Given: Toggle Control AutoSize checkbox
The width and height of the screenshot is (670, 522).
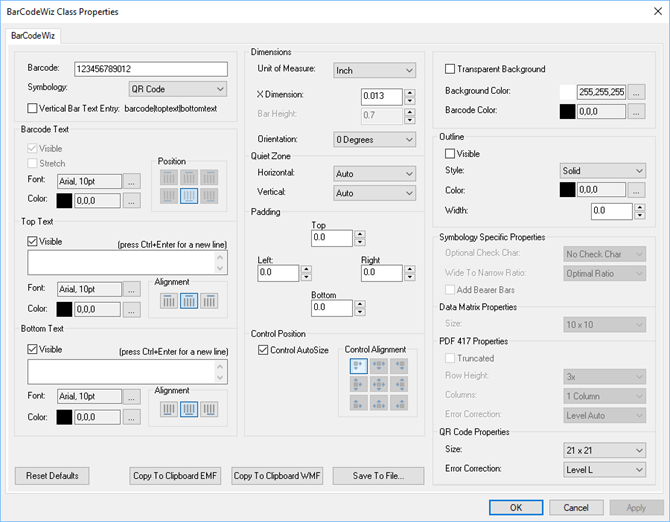Looking at the screenshot, I should point(263,350).
